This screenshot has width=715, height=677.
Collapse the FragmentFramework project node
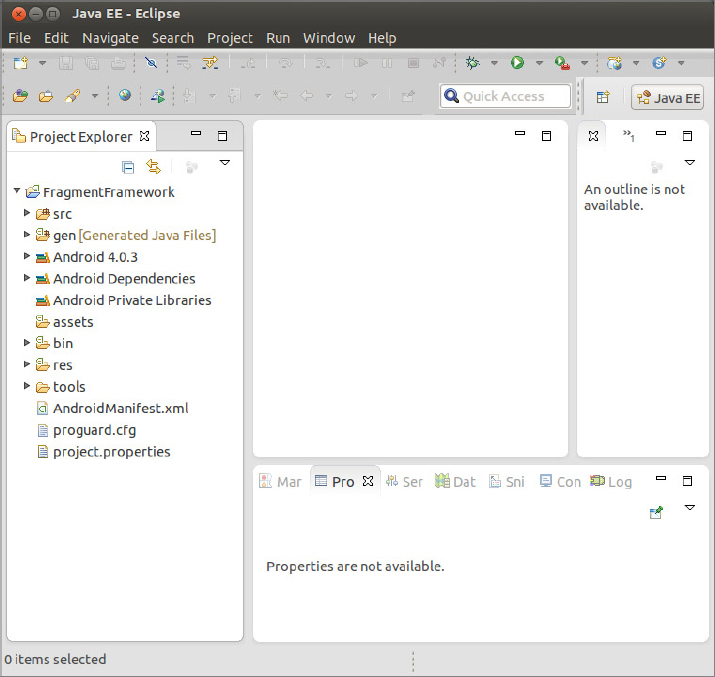pos(17,191)
